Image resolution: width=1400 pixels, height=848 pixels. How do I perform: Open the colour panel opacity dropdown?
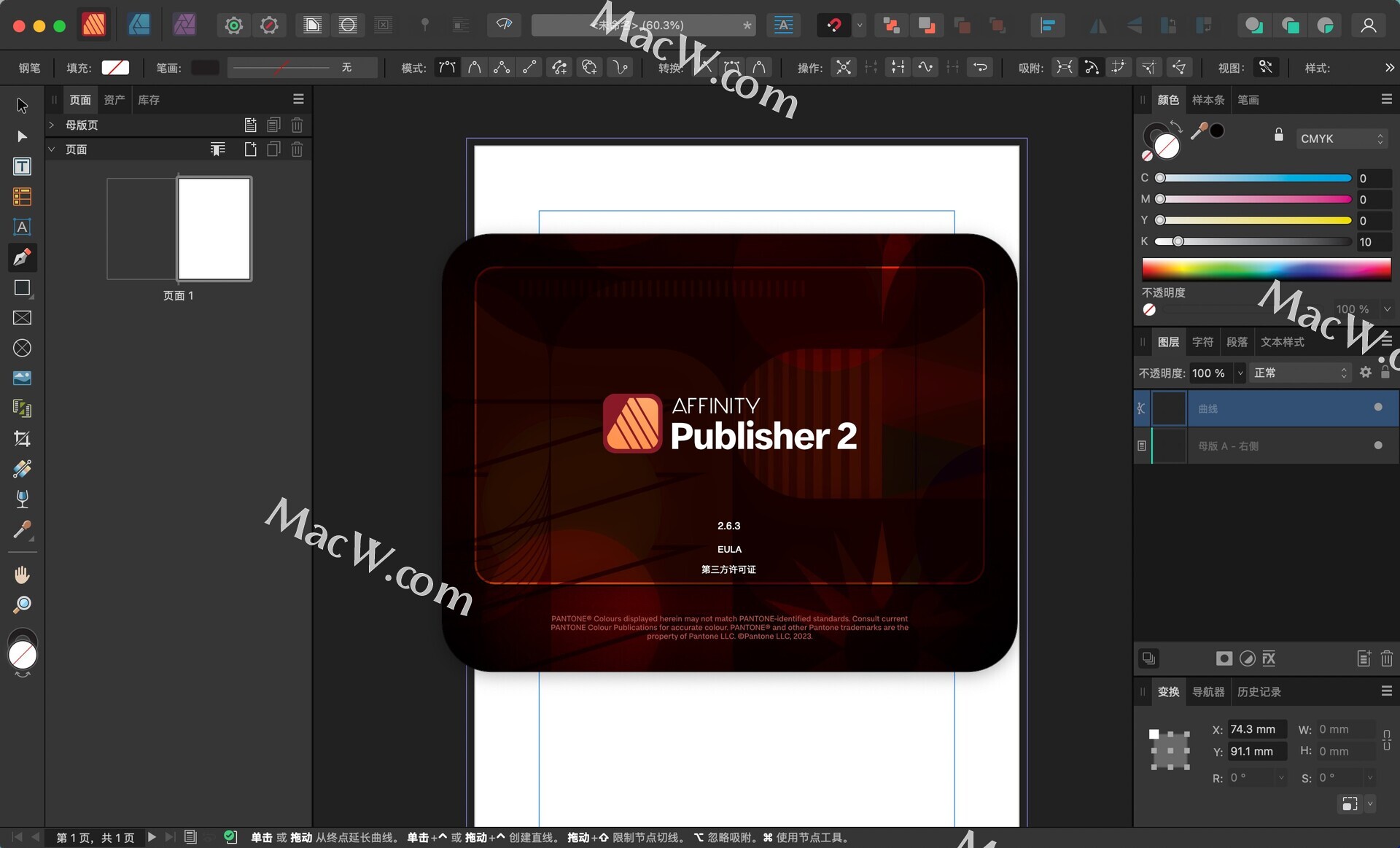click(x=1388, y=309)
